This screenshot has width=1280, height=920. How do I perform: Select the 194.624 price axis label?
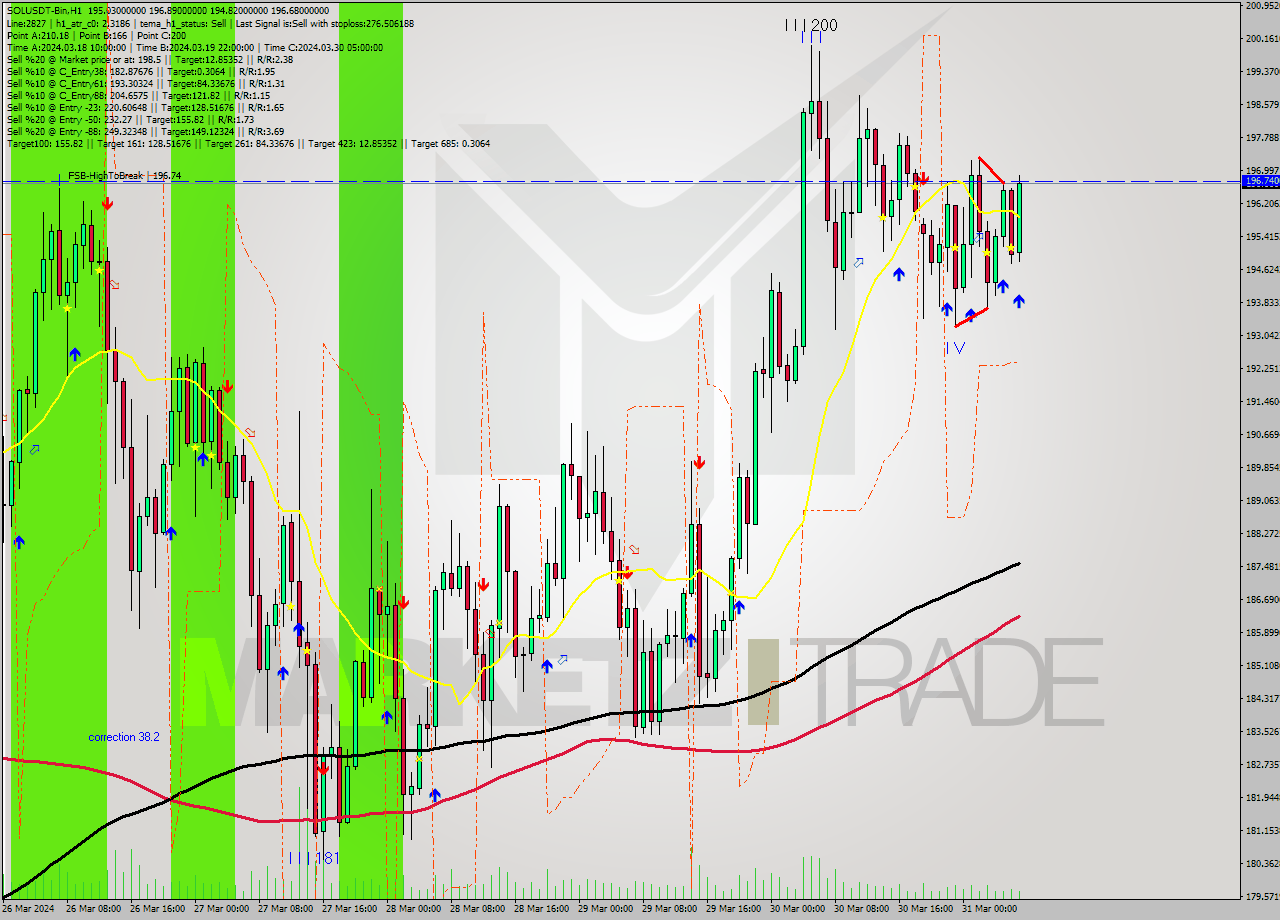pos(1262,269)
